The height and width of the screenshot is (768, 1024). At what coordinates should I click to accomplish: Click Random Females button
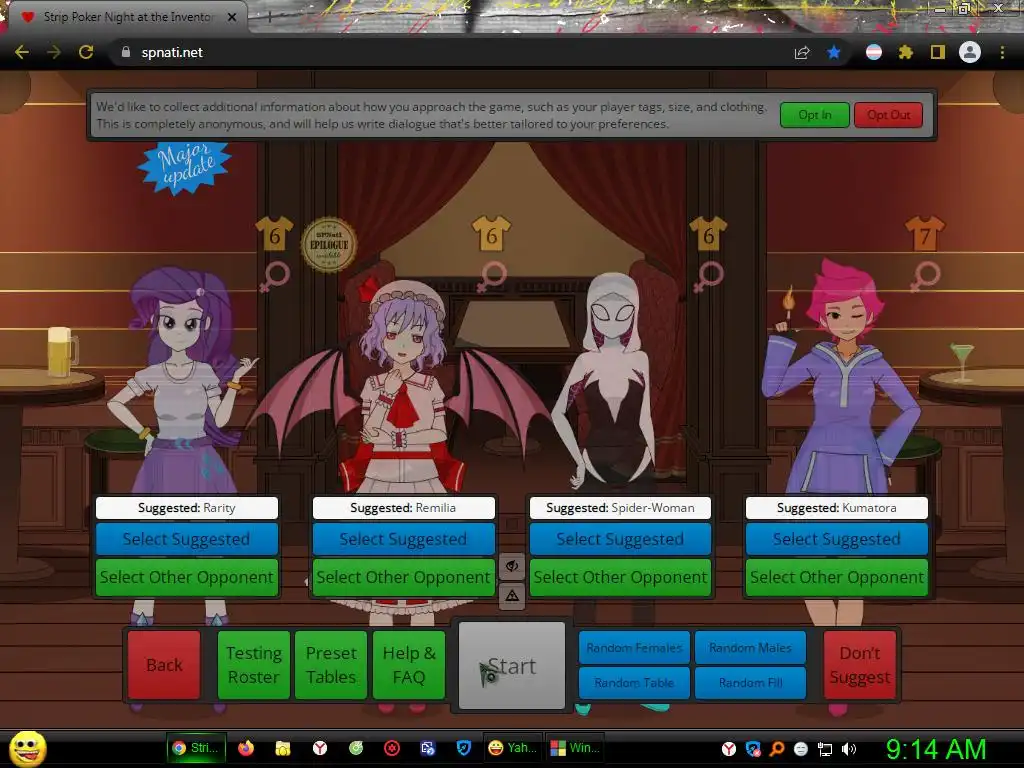pos(634,647)
